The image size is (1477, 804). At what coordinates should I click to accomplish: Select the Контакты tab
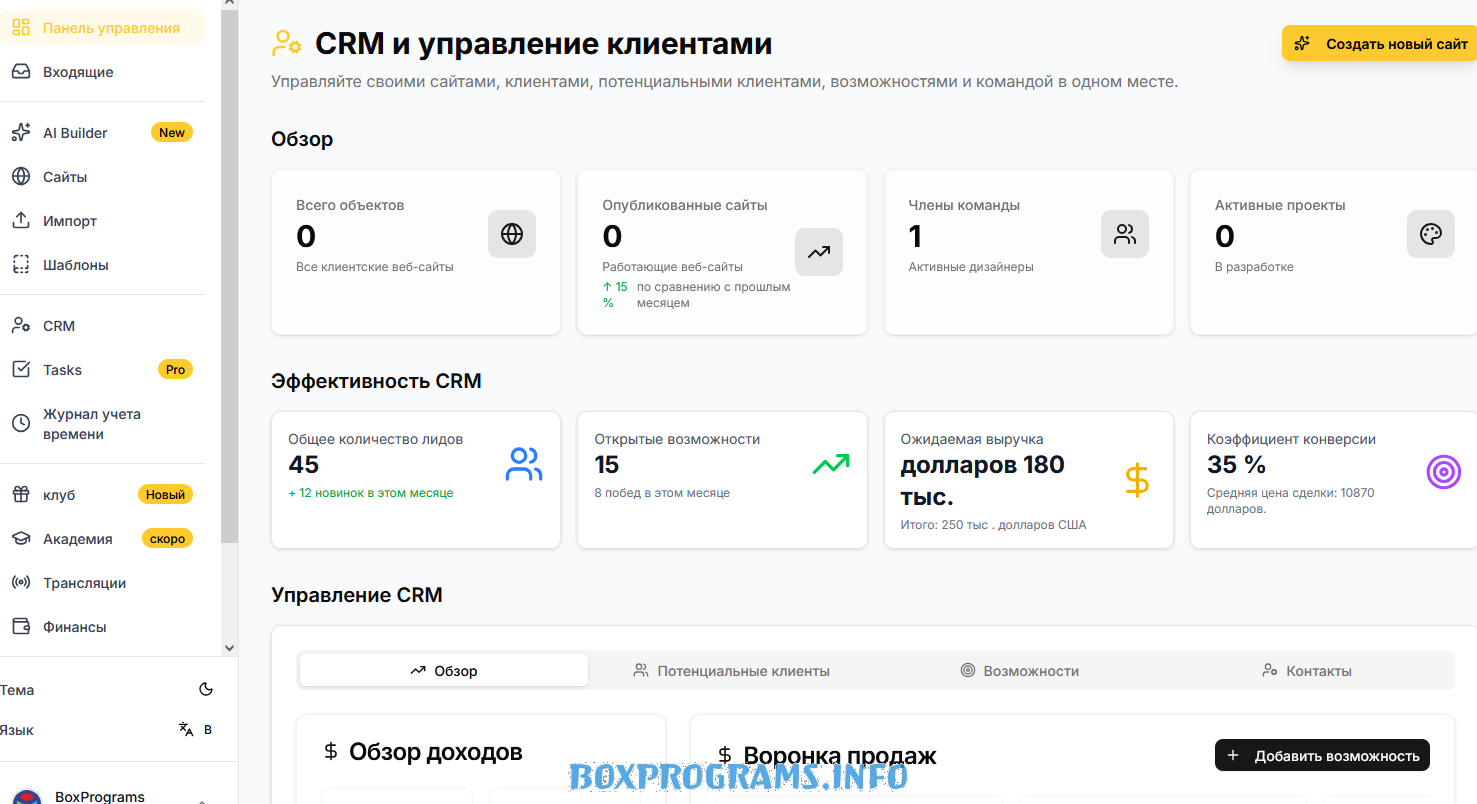(1306, 671)
